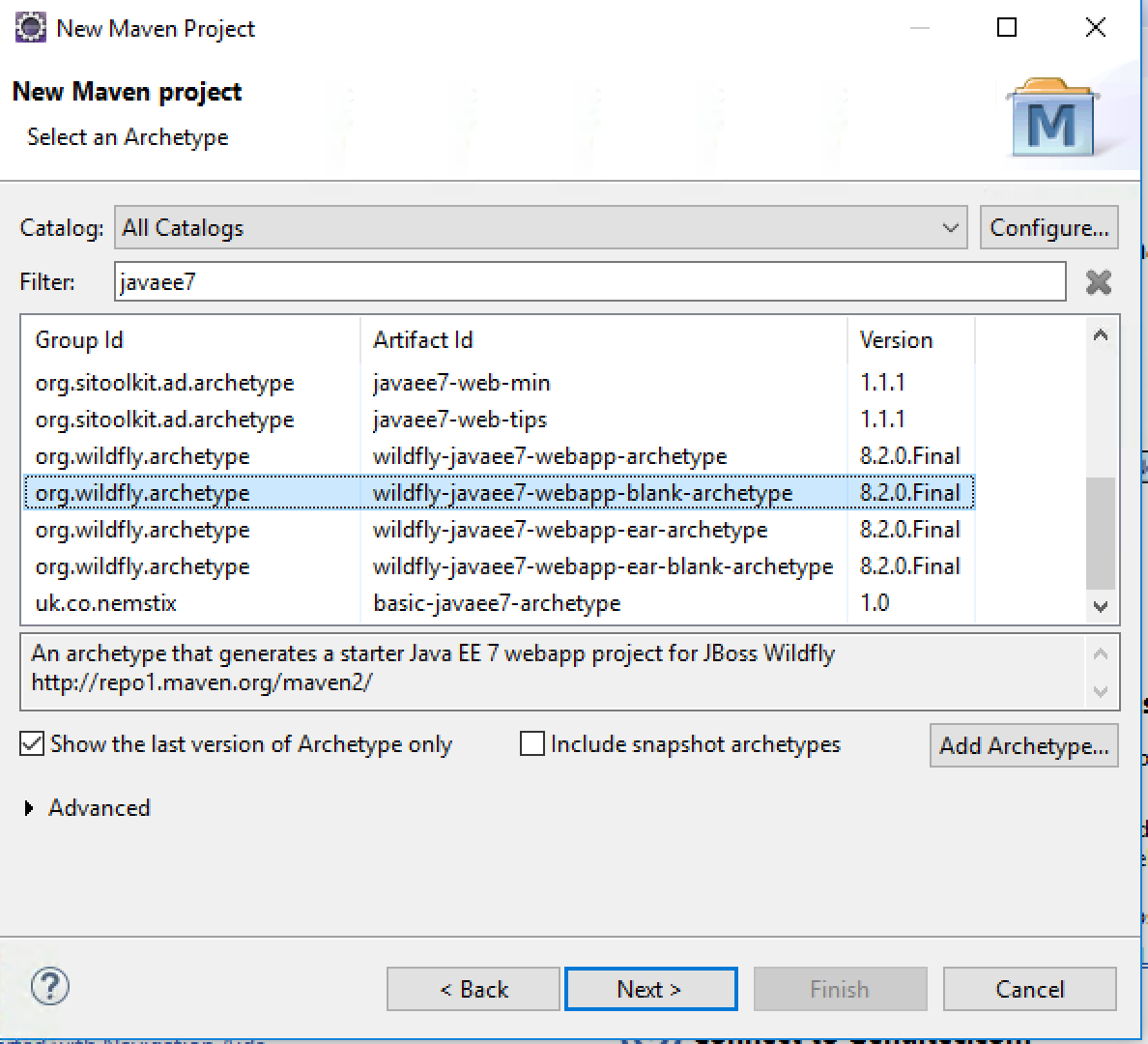Click the Eclipse icon in the title bar

[x=30, y=28]
